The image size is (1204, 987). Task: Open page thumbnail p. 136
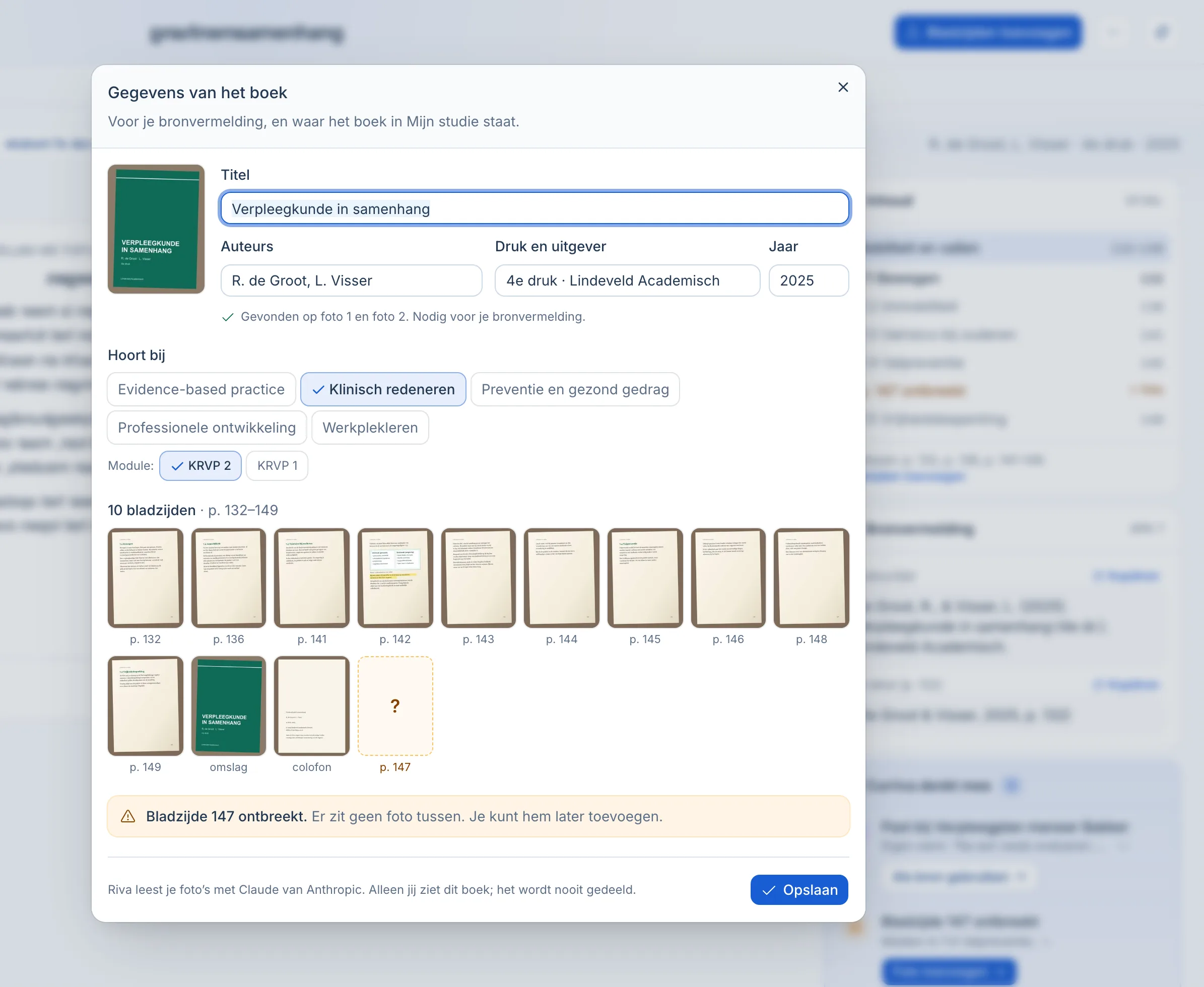pos(229,578)
